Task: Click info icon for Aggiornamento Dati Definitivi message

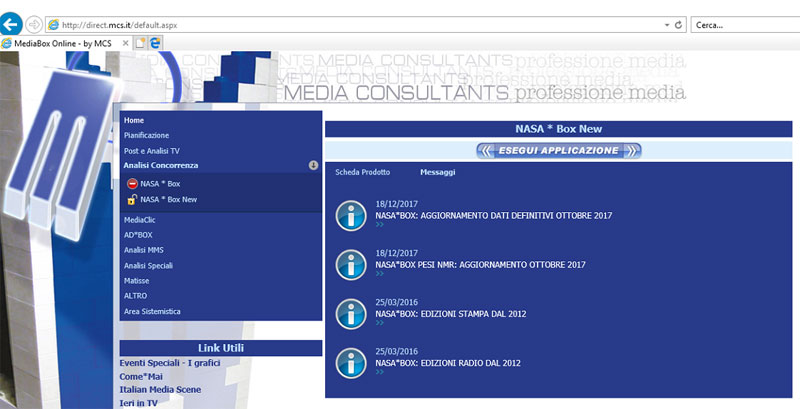Action: pyautogui.click(x=349, y=215)
